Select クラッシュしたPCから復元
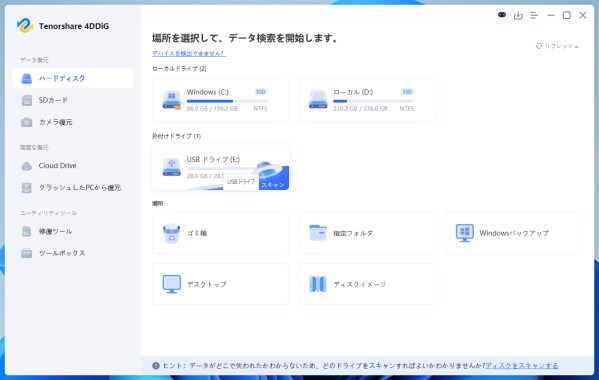 (x=73, y=188)
